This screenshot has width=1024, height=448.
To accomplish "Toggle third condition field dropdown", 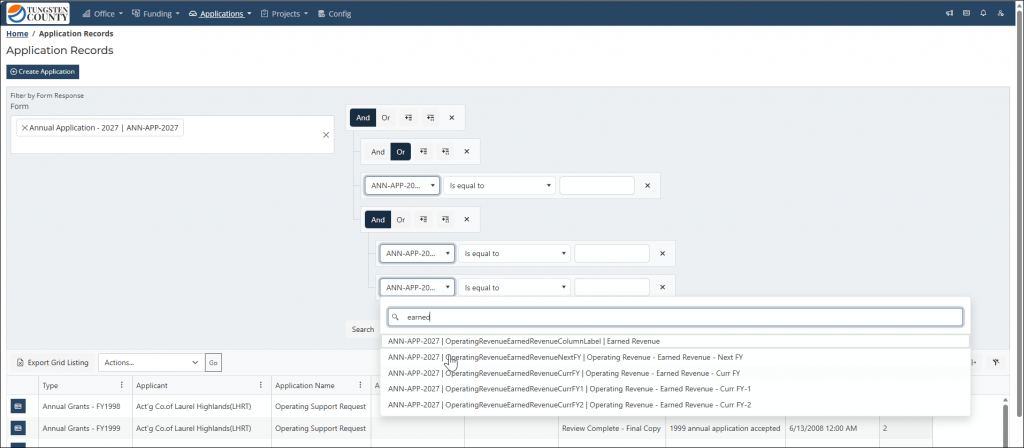I will (417, 287).
